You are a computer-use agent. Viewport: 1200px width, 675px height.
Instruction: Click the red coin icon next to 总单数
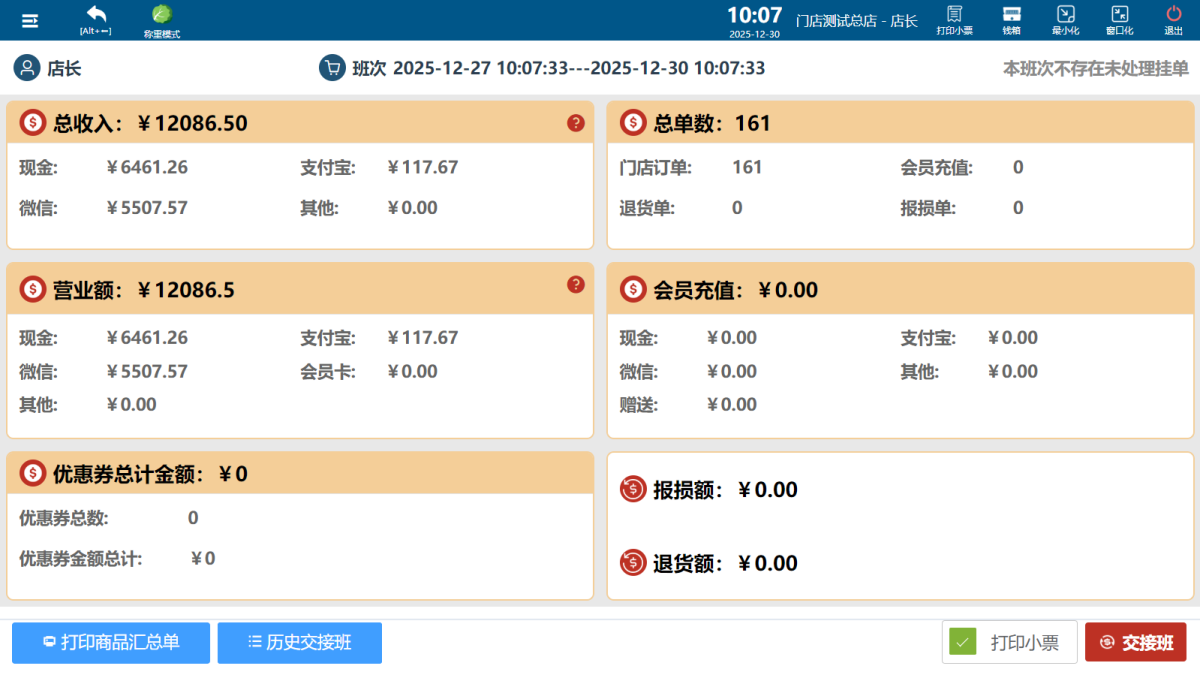(631, 122)
